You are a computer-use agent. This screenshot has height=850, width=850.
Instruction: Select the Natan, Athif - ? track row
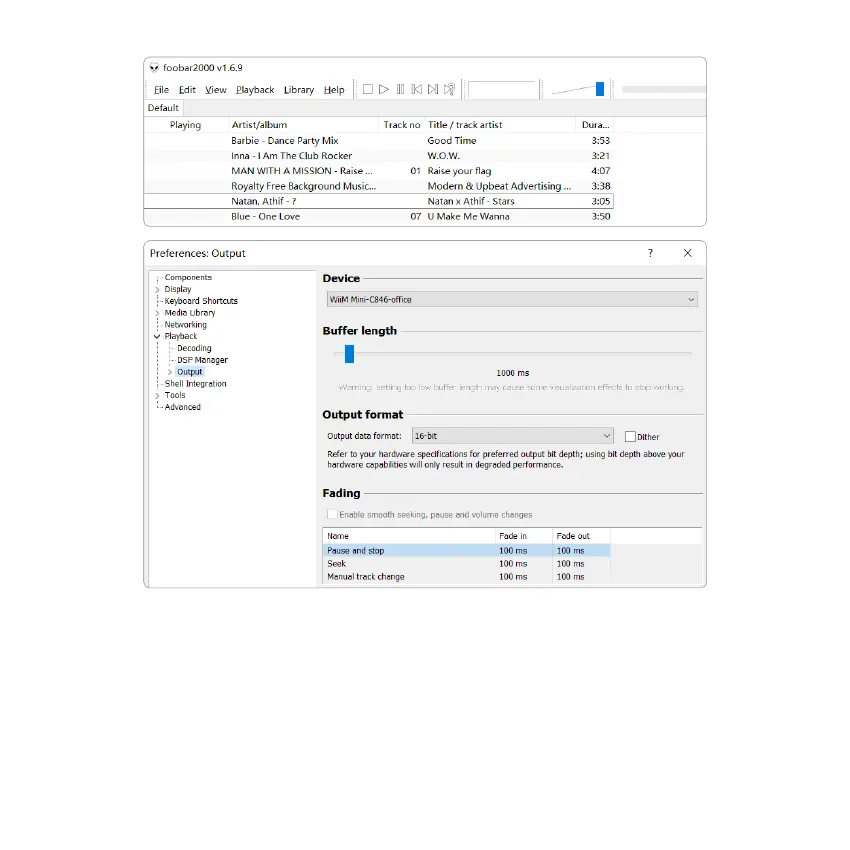pyautogui.click(x=379, y=201)
